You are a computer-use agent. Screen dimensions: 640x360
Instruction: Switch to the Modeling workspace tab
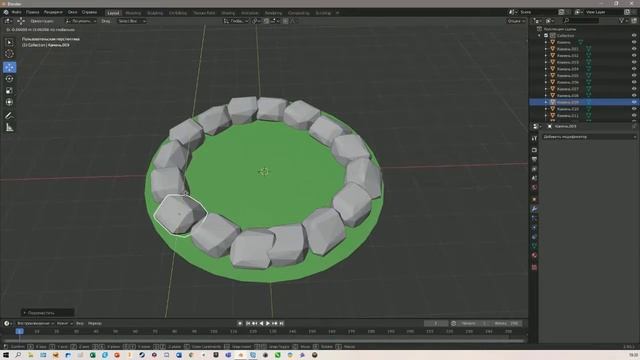tap(133, 13)
